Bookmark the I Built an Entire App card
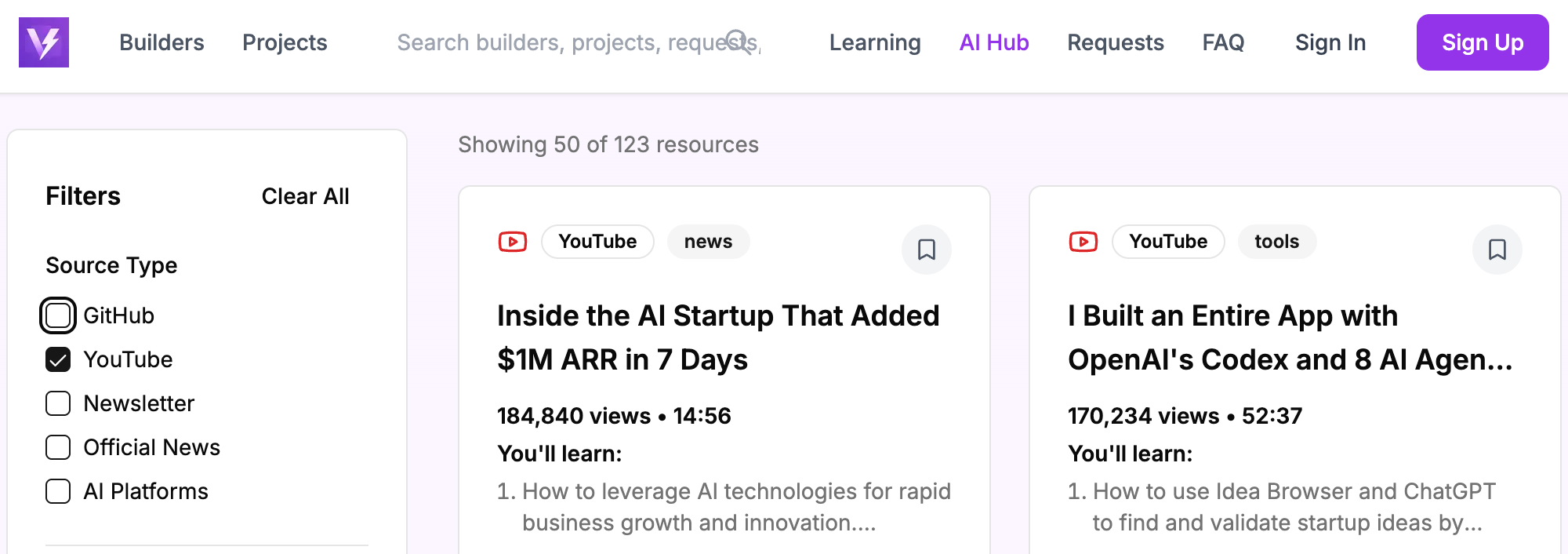The height and width of the screenshot is (554, 1568). pos(1497,250)
